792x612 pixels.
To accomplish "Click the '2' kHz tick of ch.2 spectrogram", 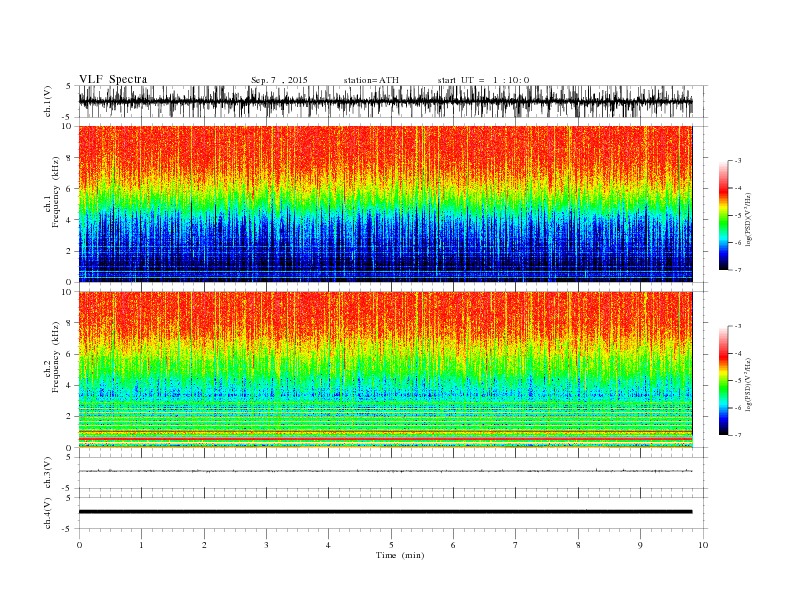I will 69,417.
